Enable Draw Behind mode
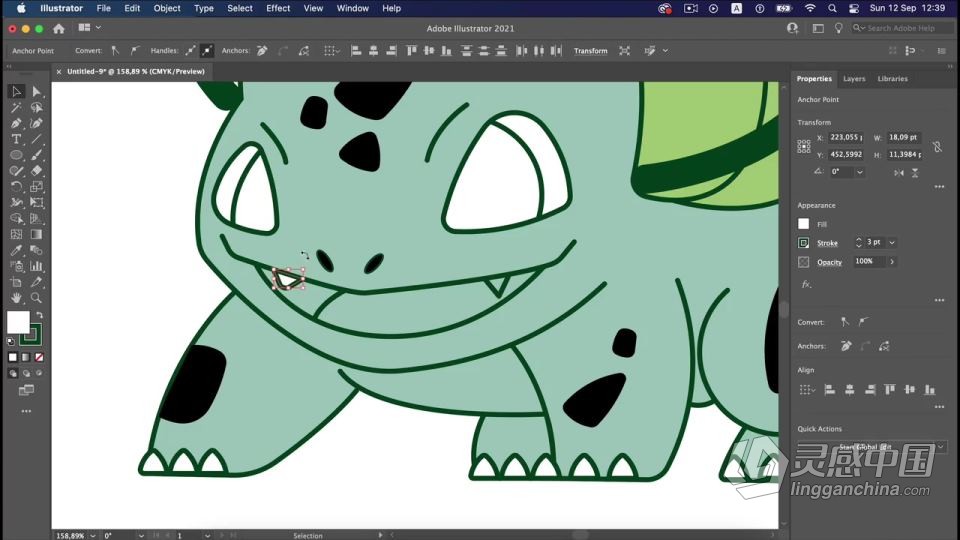 tap(26, 373)
